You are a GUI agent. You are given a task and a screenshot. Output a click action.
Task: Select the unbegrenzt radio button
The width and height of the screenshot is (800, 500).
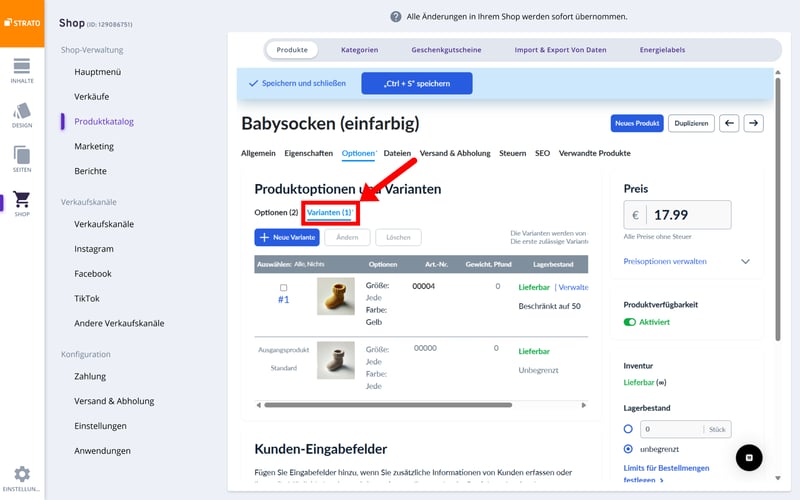point(628,449)
